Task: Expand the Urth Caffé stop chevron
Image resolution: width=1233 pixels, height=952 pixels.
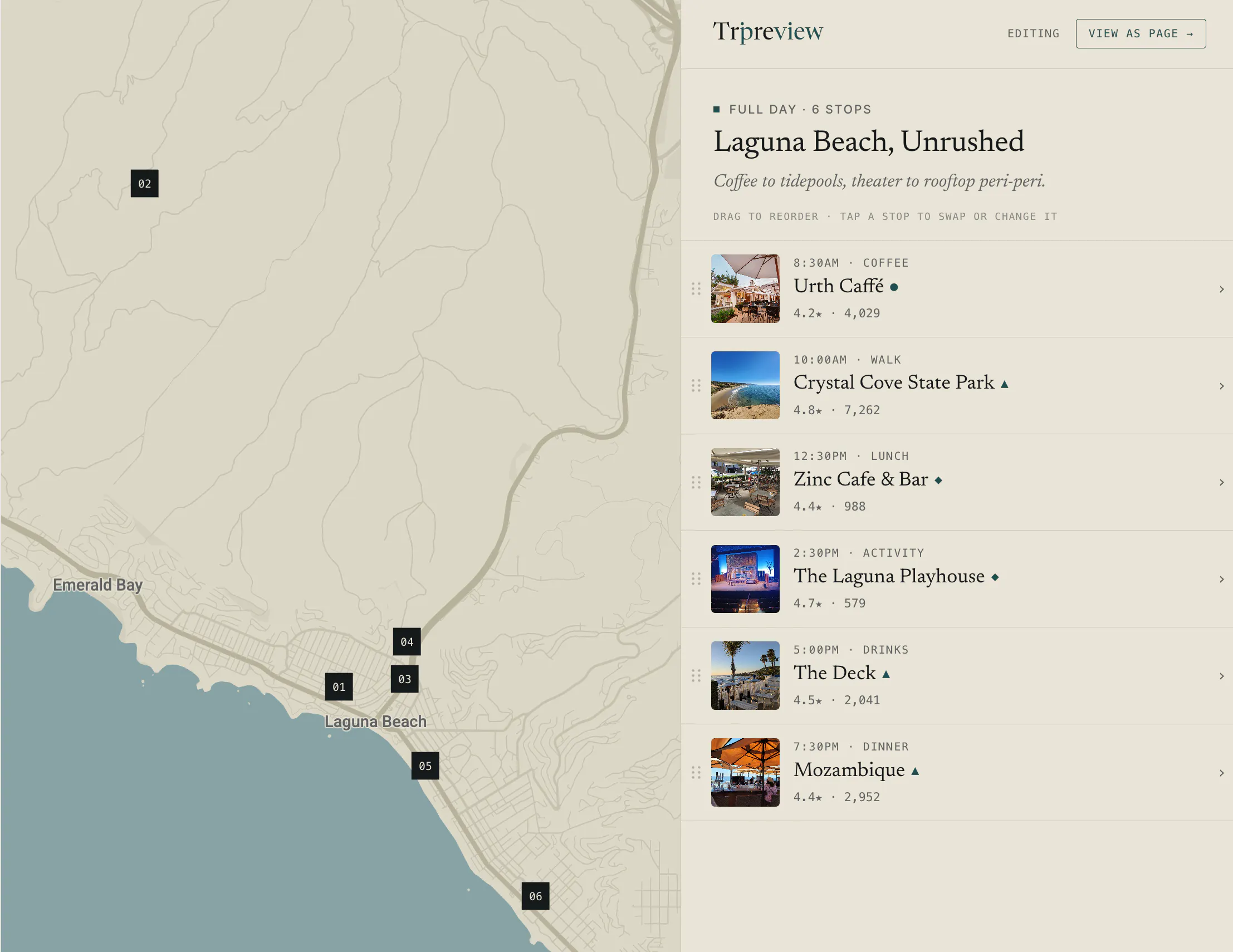Action: click(x=1221, y=289)
